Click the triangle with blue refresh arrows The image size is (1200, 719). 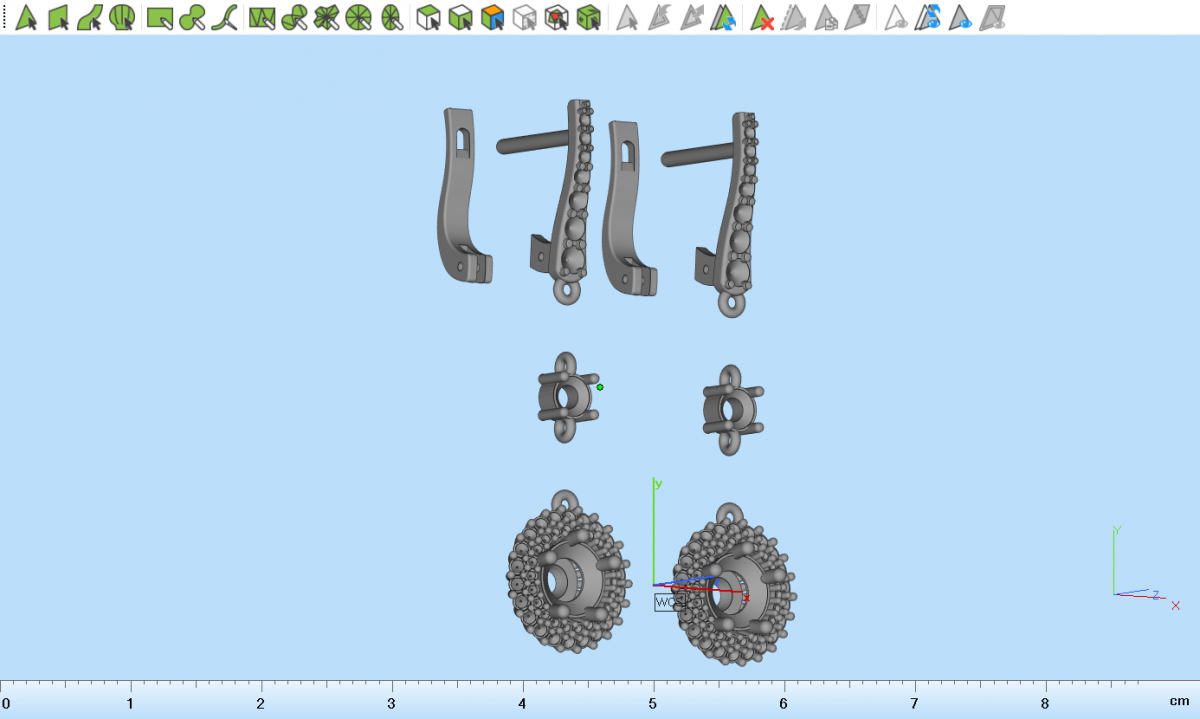[723, 17]
